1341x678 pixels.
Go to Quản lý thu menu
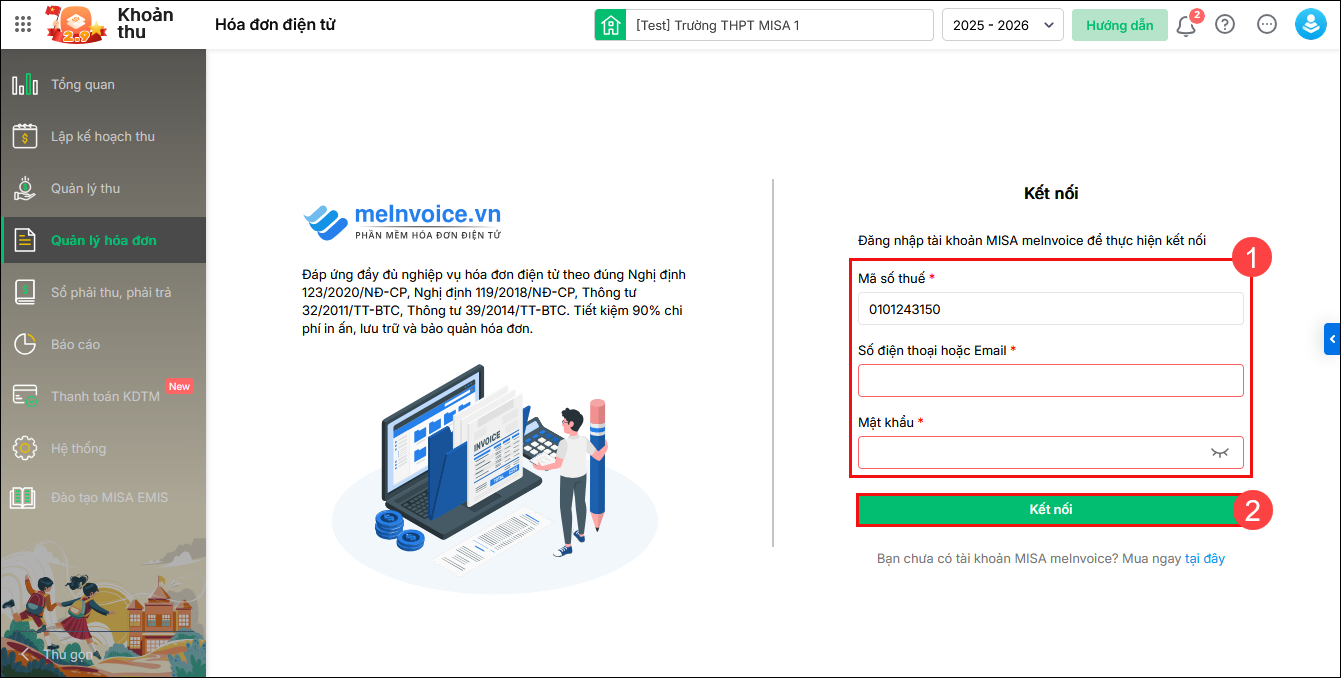click(x=103, y=189)
